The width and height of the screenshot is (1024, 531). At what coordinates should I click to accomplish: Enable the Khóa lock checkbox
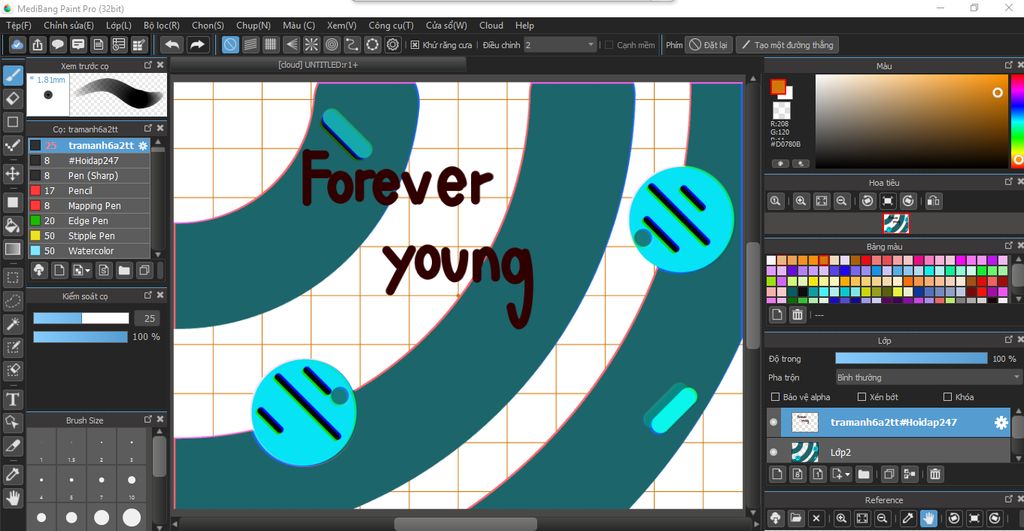point(948,397)
